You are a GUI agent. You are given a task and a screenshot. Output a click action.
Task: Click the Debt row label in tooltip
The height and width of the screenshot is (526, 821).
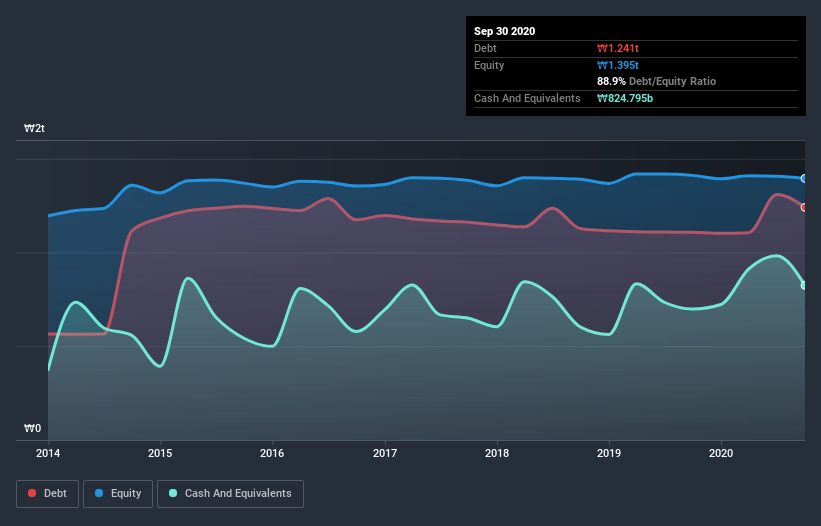(x=485, y=48)
